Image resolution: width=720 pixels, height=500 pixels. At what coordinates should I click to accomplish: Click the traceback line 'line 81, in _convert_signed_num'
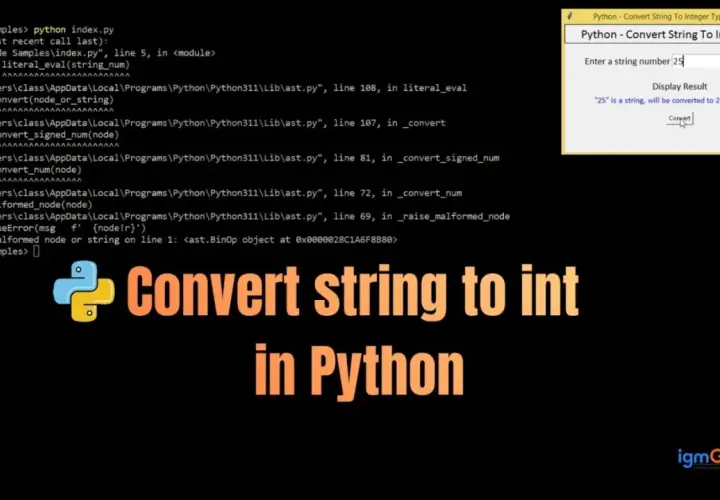click(x=250, y=158)
